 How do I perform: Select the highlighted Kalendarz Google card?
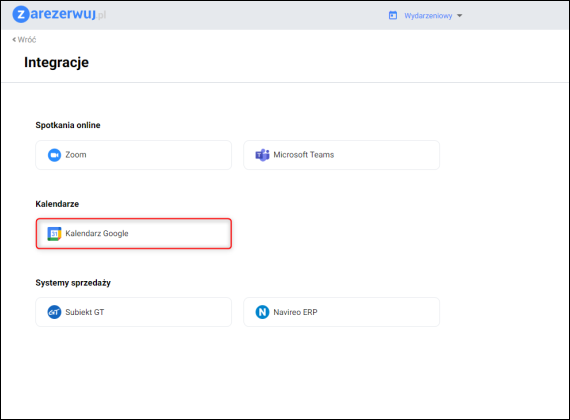click(133, 233)
